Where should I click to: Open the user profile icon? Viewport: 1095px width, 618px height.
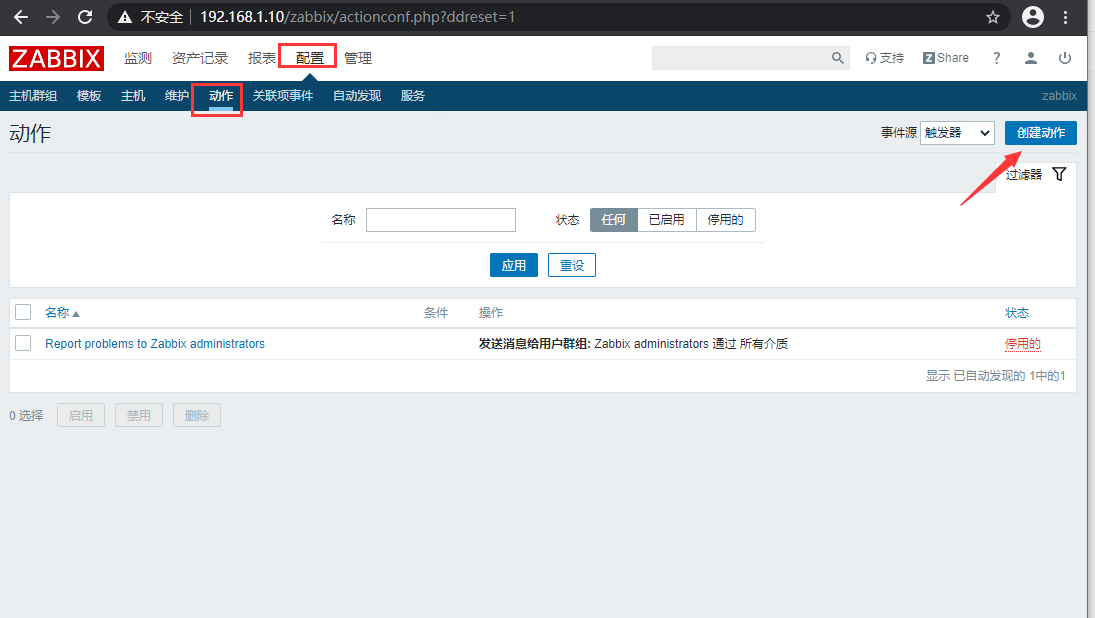(x=1031, y=58)
